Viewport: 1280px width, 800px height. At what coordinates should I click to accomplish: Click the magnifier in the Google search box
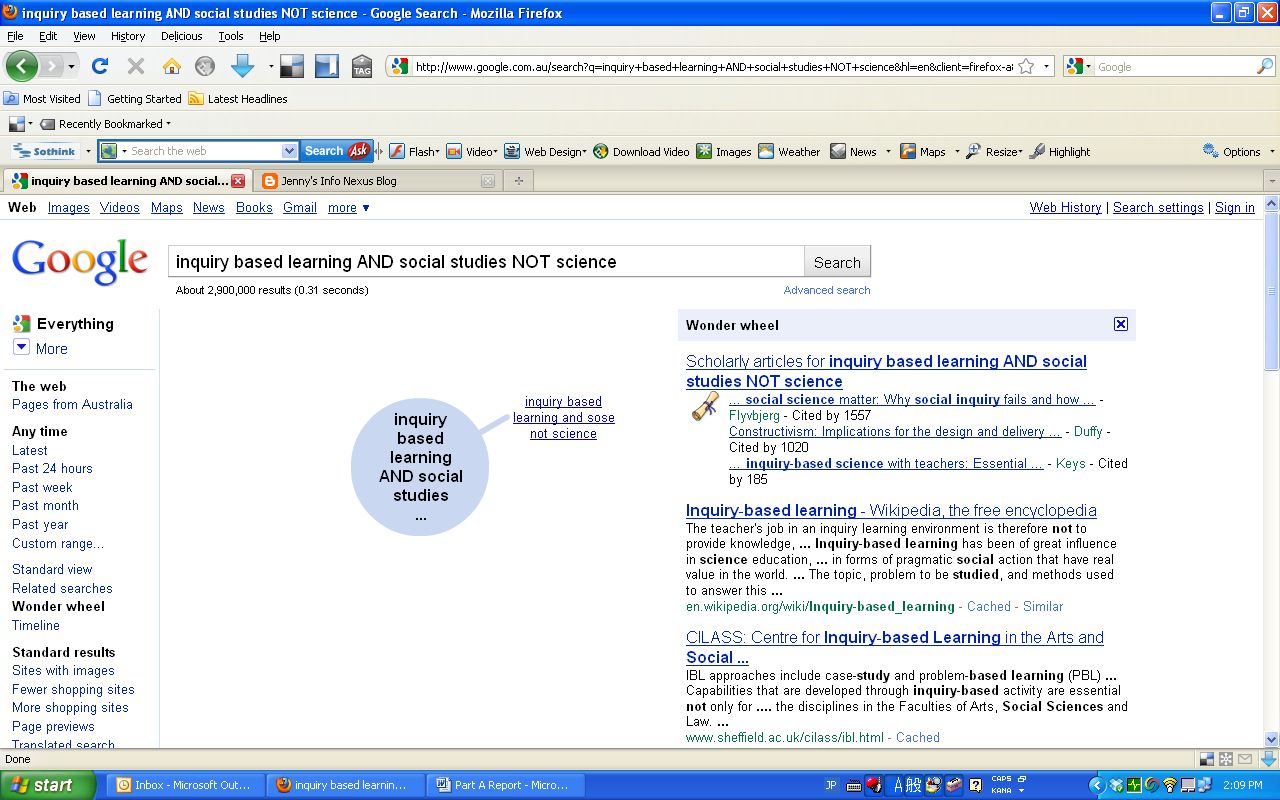click(1265, 67)
